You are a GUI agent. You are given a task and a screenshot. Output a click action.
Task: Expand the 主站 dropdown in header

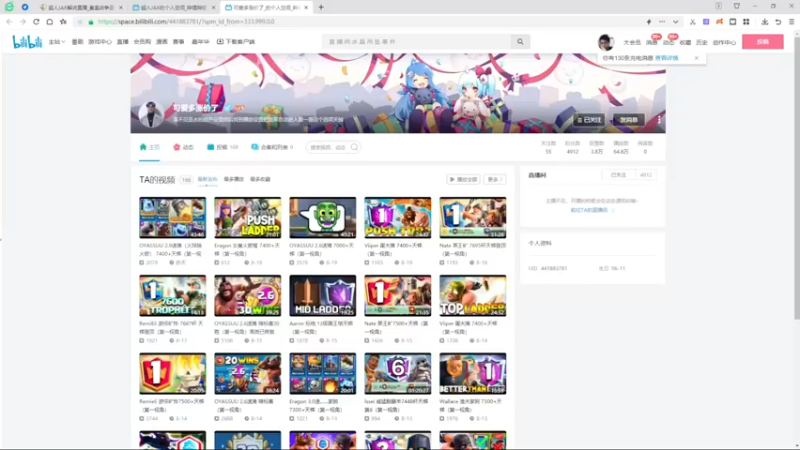click(57, 42)
